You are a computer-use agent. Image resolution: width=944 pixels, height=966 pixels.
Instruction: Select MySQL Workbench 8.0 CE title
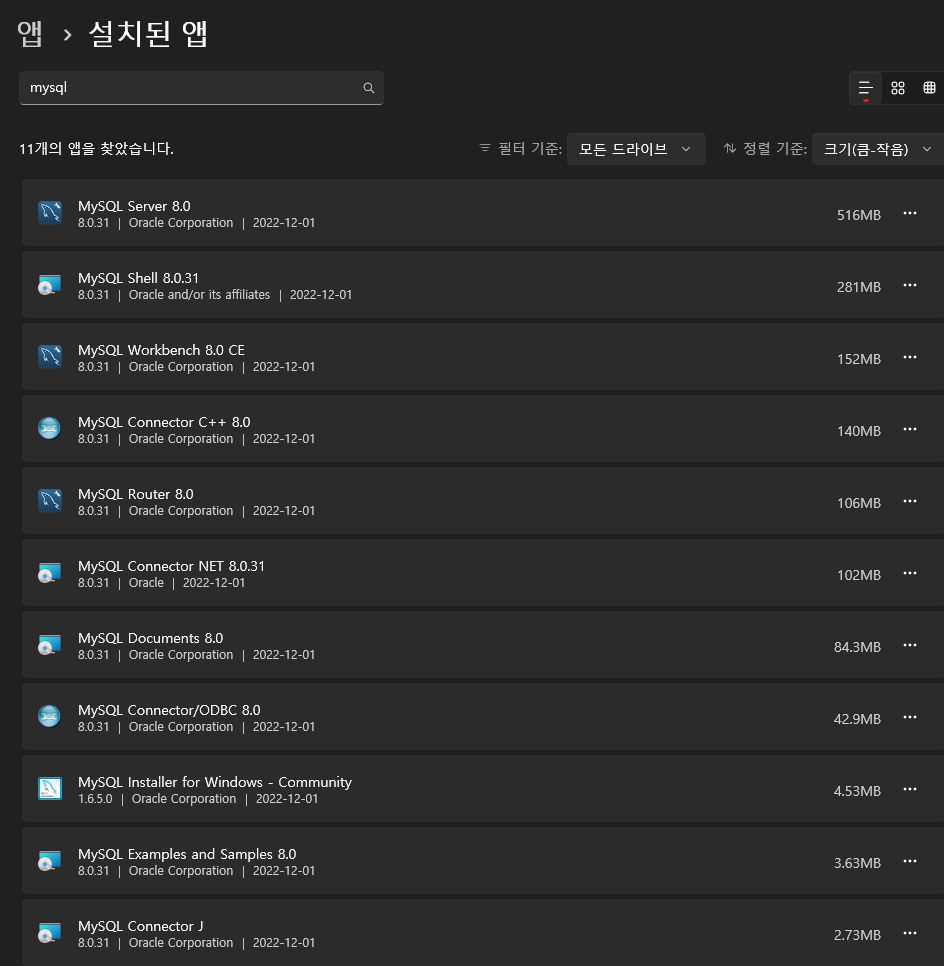point(161,350)
